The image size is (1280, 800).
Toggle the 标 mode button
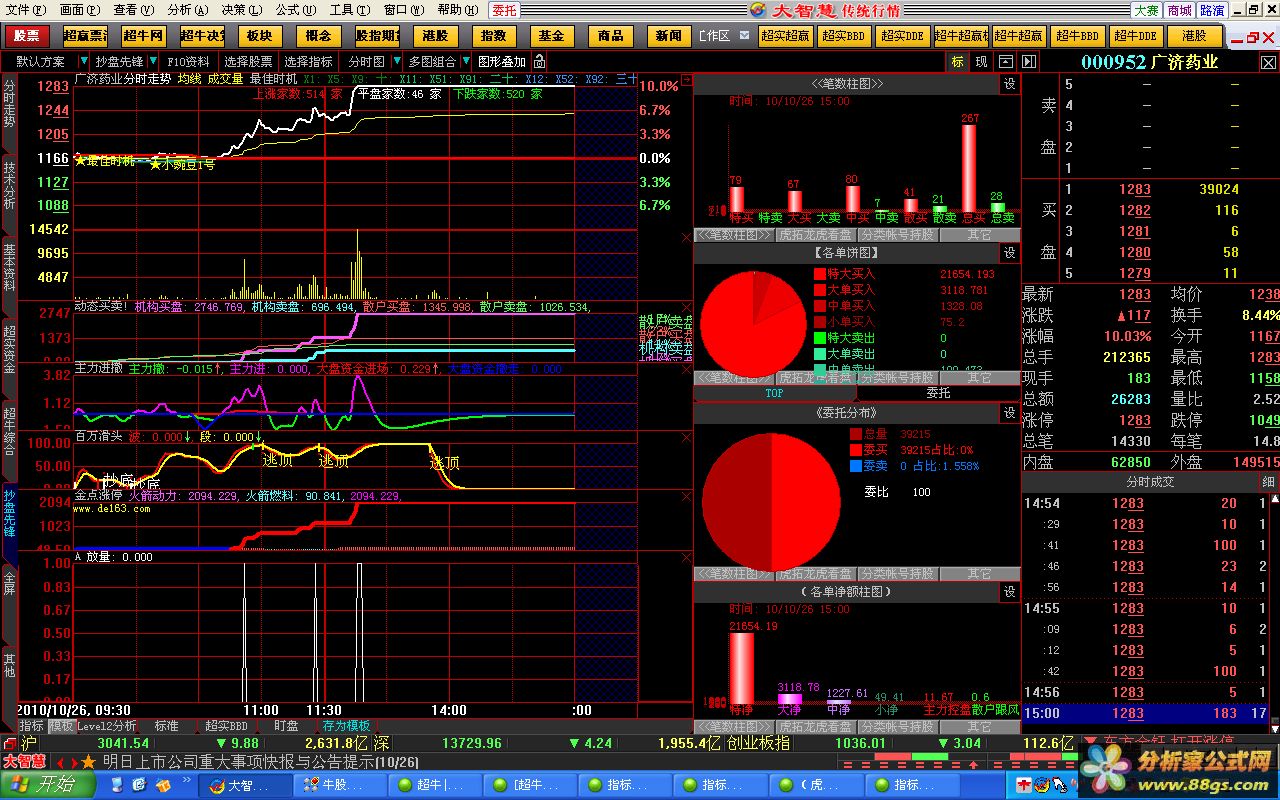(958, 62)
